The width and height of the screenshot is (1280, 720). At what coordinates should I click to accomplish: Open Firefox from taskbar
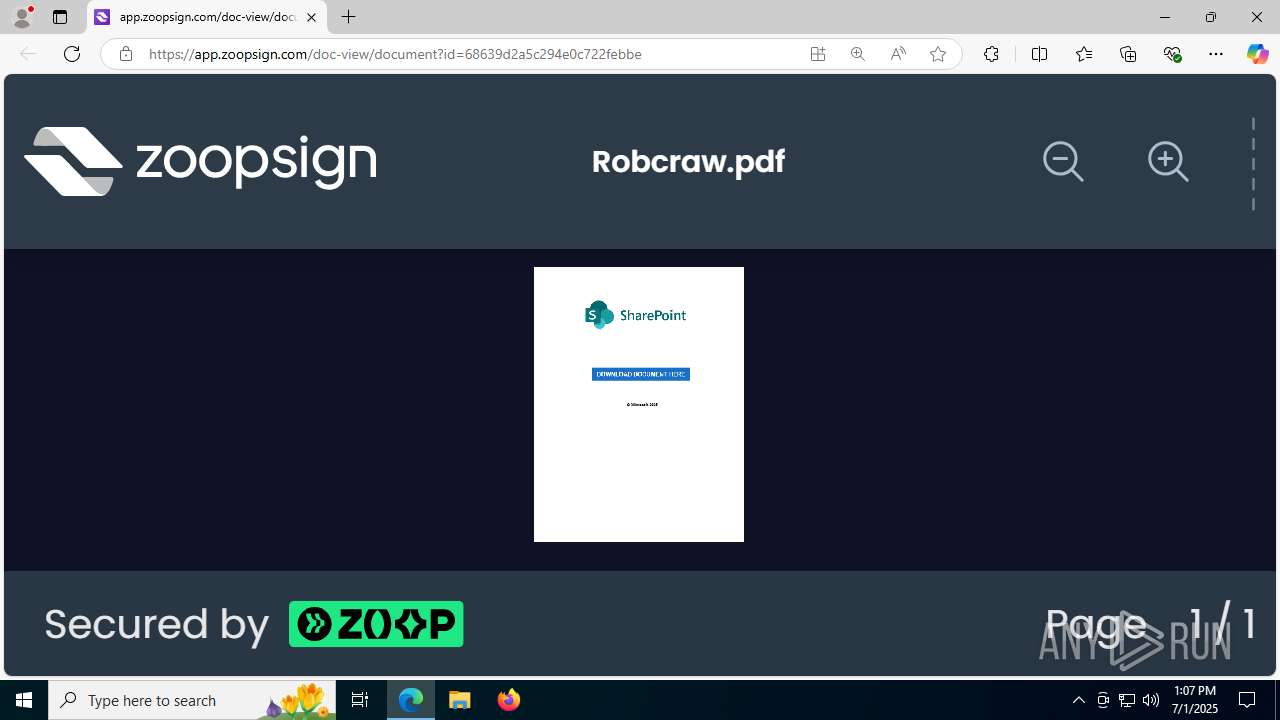pyautogui.click(x=509, y=700)
